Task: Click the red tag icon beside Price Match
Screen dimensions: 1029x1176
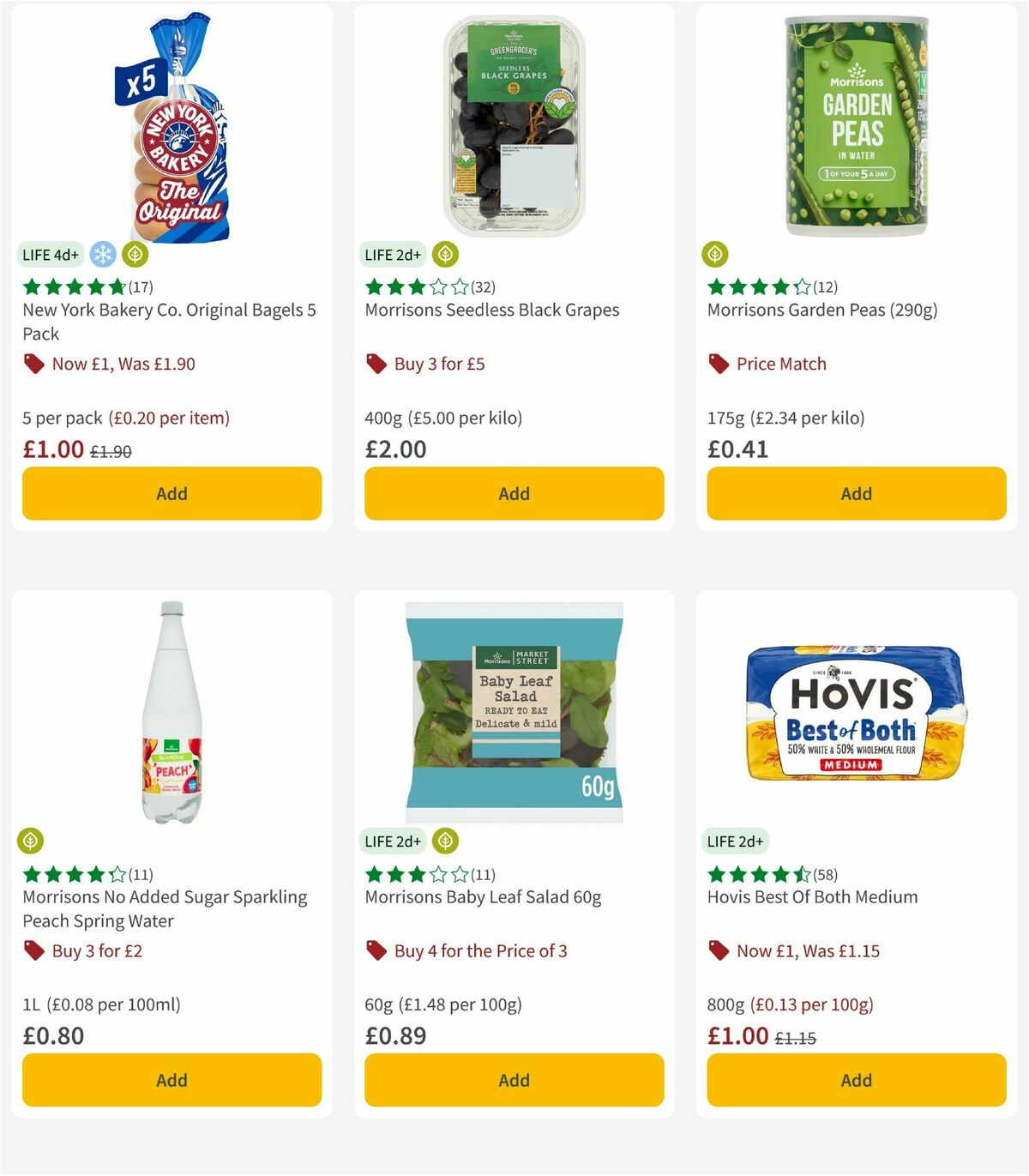Action: click(x=719, y=364)
